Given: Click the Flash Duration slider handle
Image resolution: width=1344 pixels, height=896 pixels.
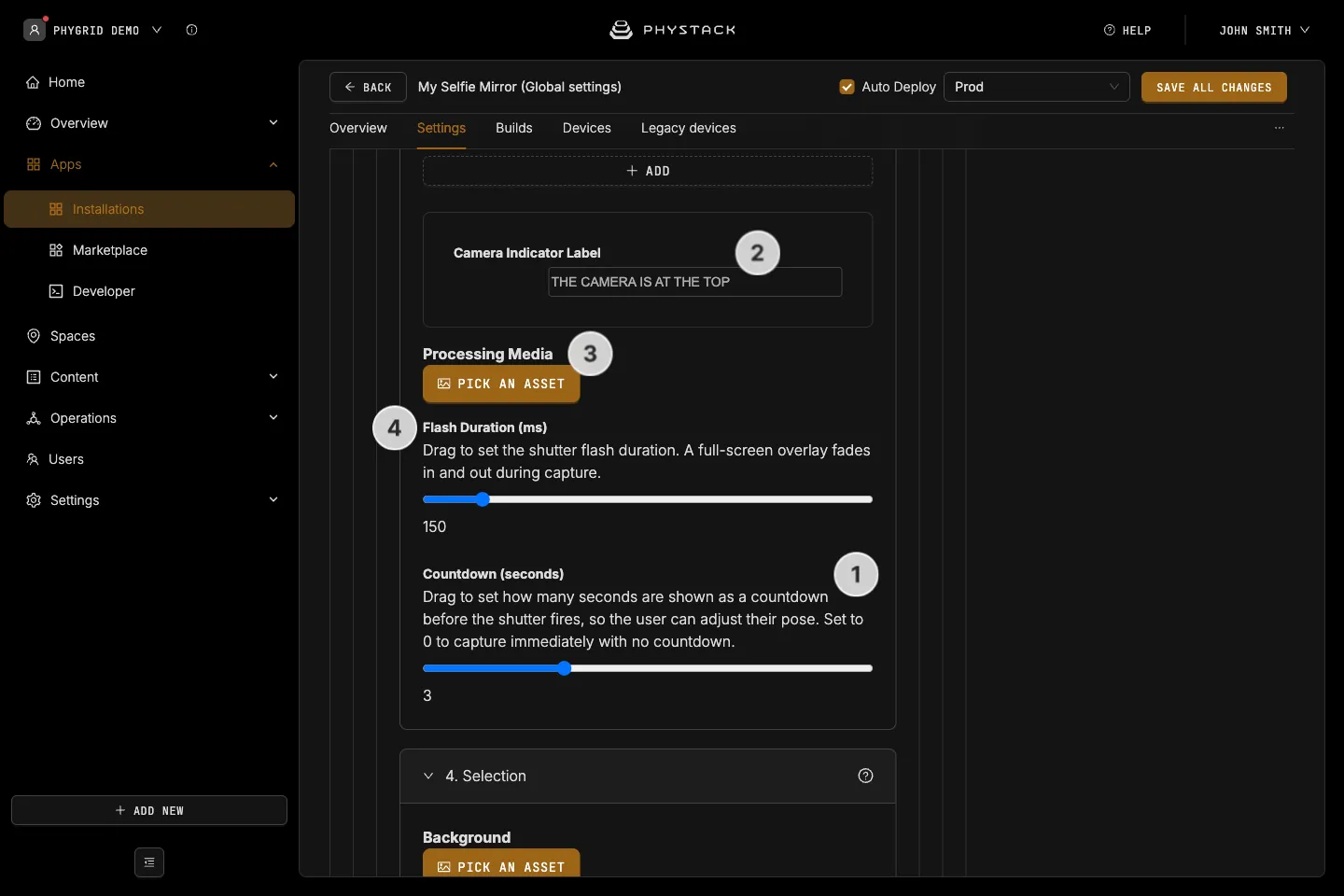Looking at the screenshot, I should tap(483, 499).
